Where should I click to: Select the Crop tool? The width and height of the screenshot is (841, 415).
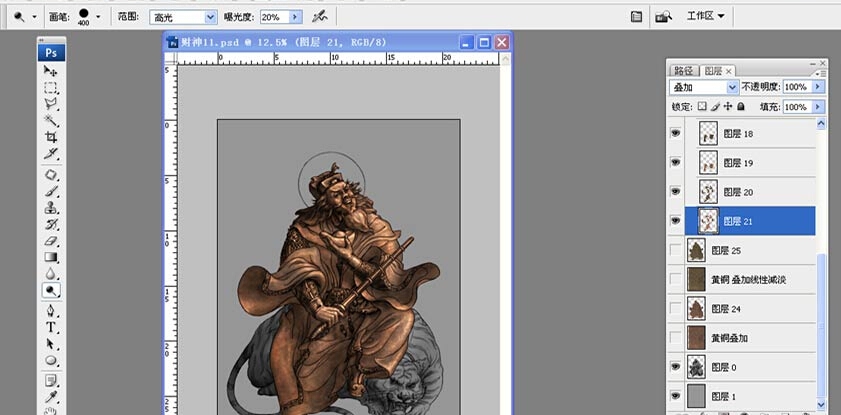(x=51, y=137)
